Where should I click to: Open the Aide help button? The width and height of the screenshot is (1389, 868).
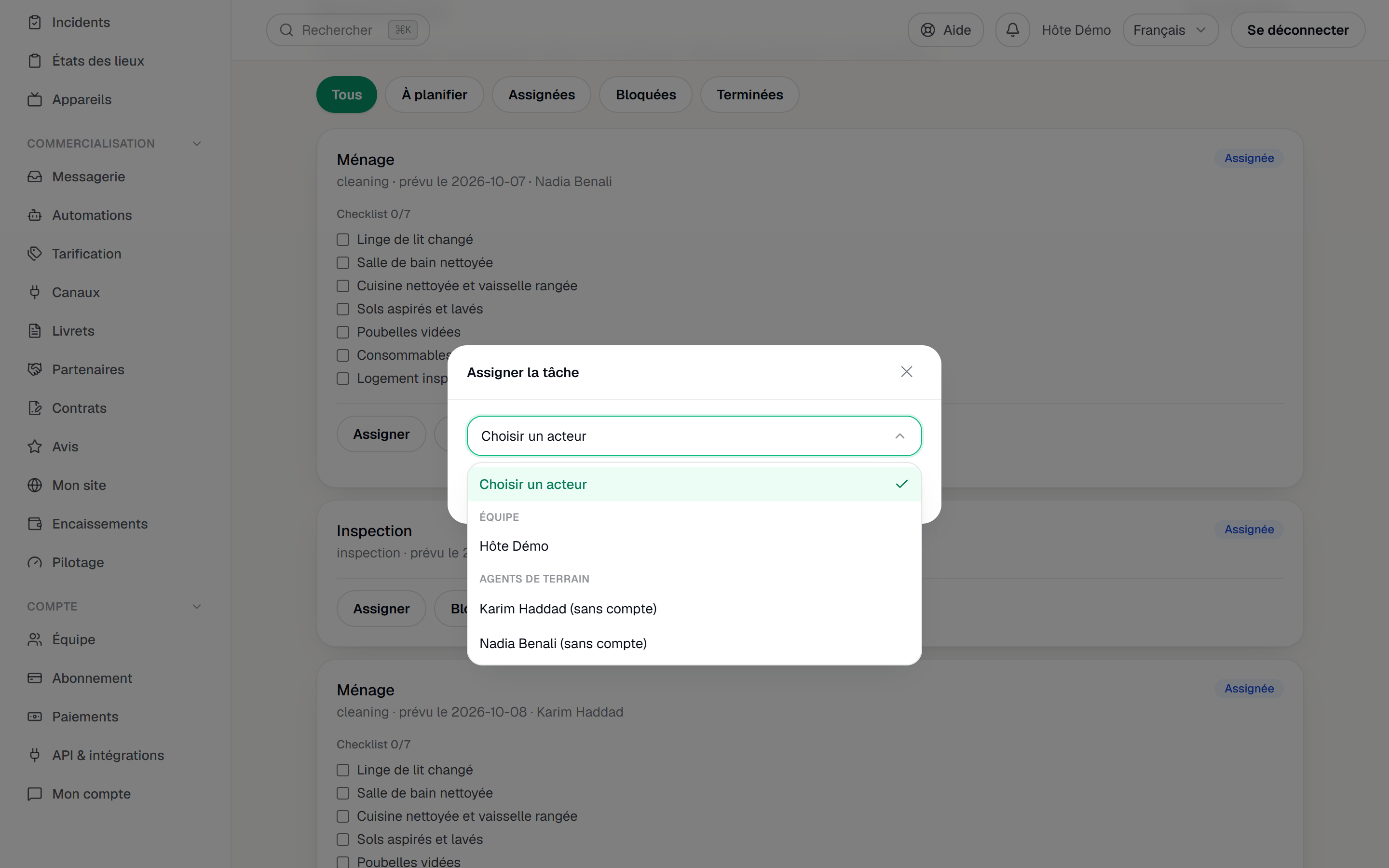tap(945, 30)
